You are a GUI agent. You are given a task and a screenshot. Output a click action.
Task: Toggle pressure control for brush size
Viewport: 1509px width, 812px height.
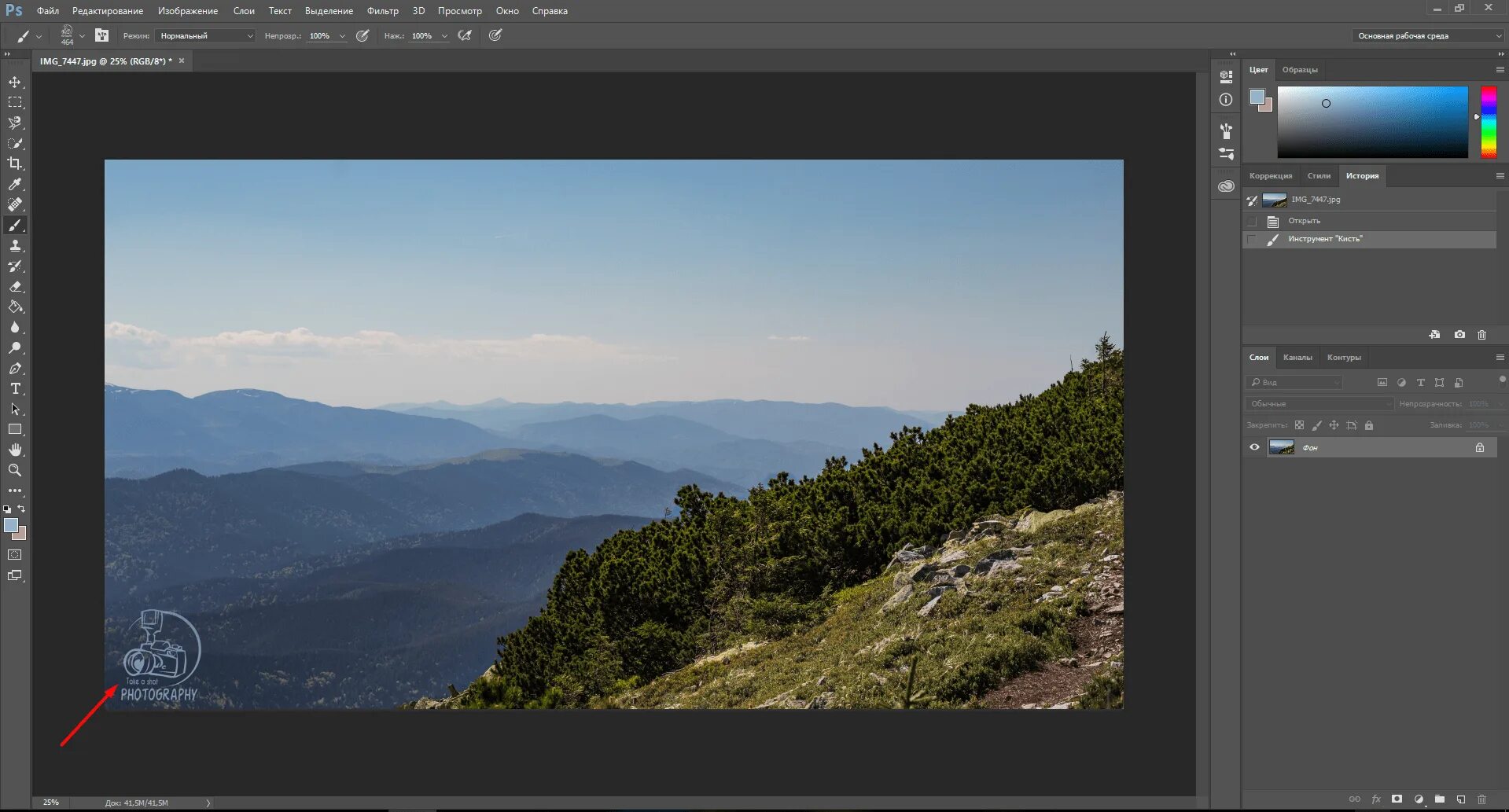[x=495, y=35]
